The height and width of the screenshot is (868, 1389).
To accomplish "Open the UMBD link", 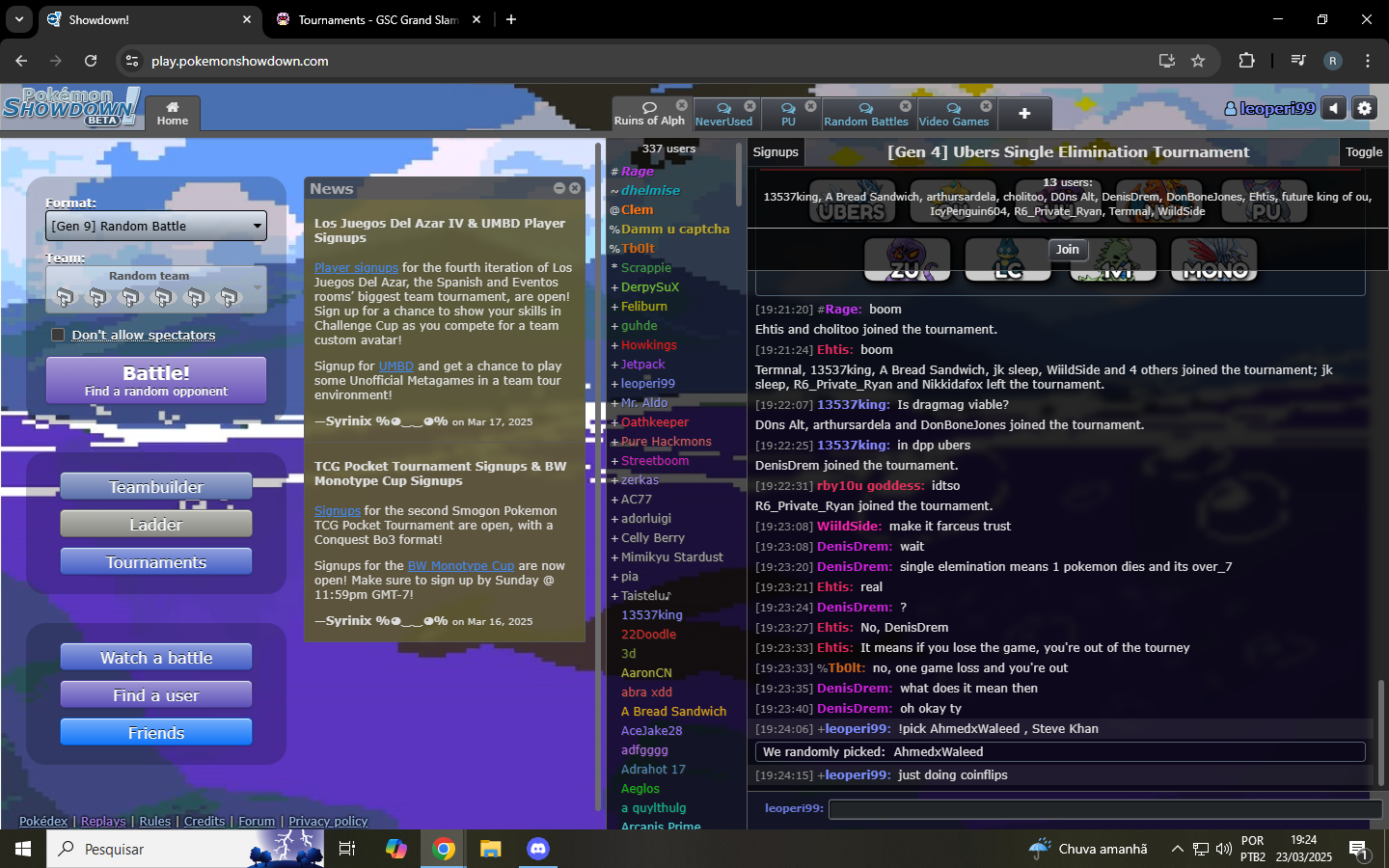I will point(395,366).
